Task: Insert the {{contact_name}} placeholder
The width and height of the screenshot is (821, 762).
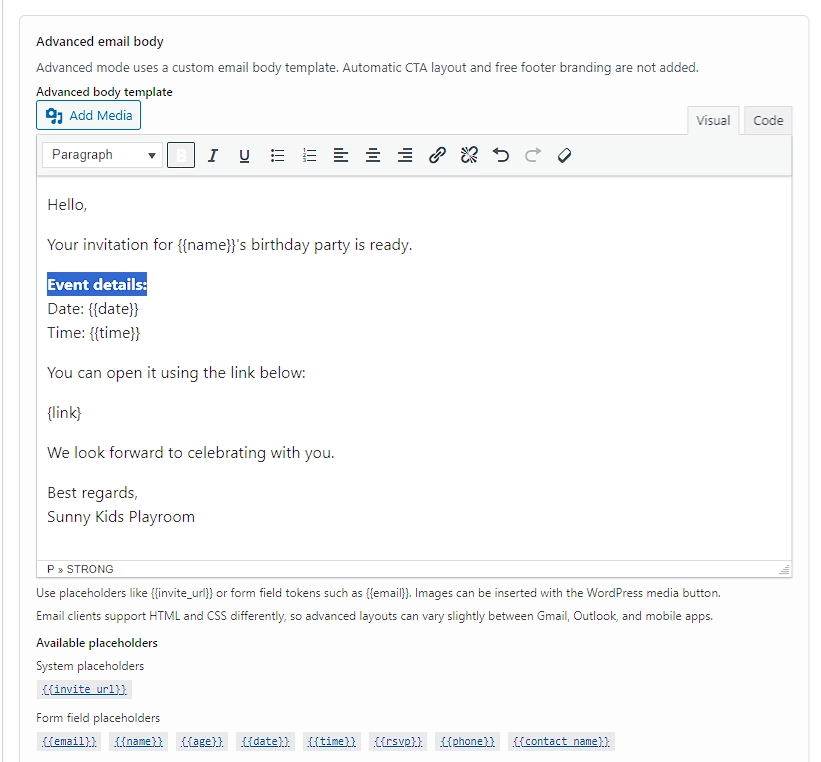Action: (560, 741)
